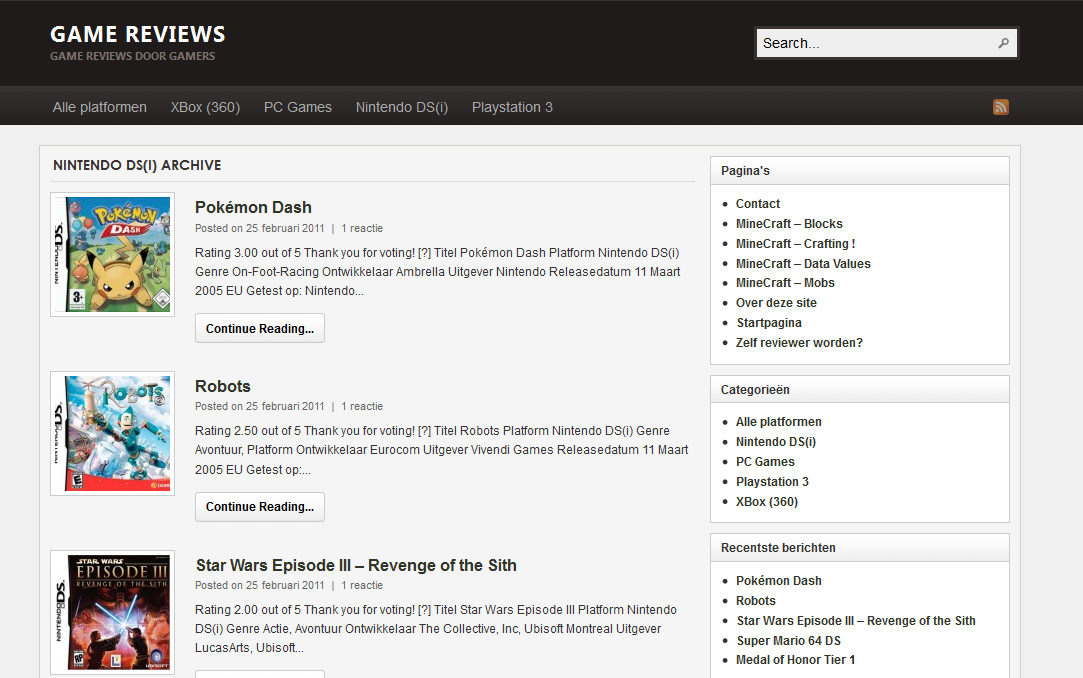Screen dimensions: 1083x678
Task: Open the Over deze site link
Action: 776,303
